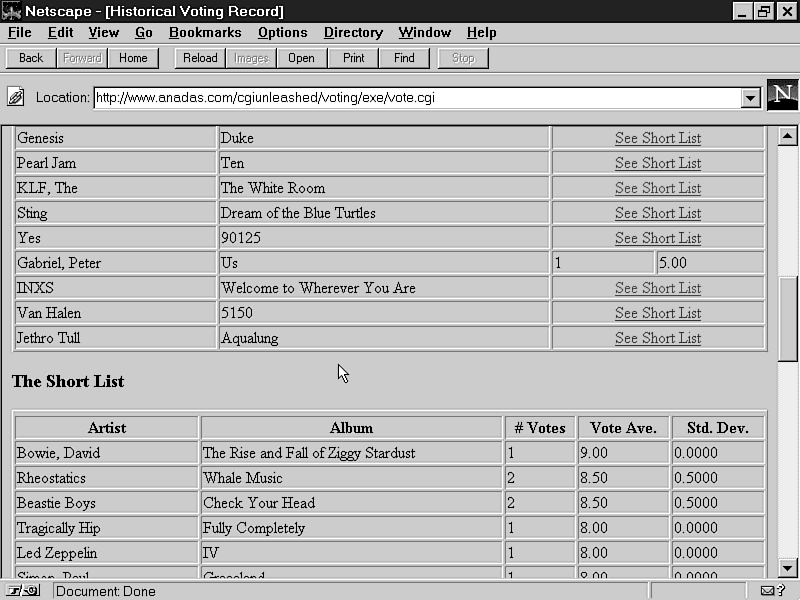Open the View menu
Screen dimensions: 800x600
(x=104, y=33)
